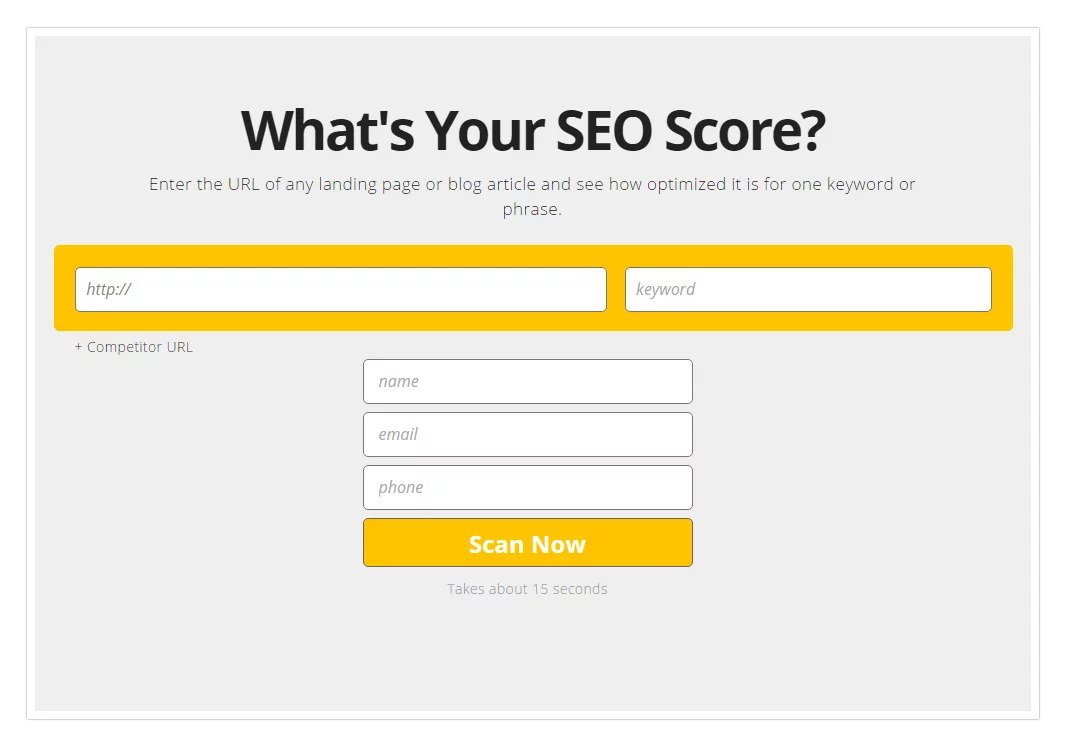Click the form description paragraph
This screenshot has height=741, width=1068.
pos(533,196)
